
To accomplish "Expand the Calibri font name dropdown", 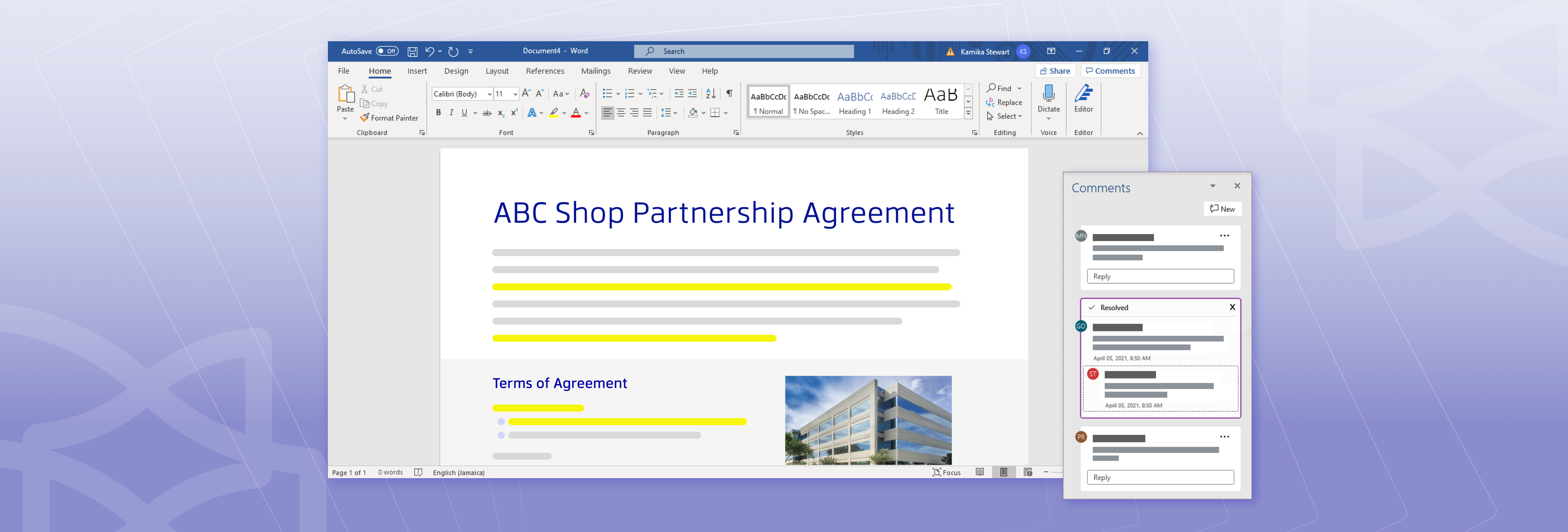I will click(x=490, y=94).
